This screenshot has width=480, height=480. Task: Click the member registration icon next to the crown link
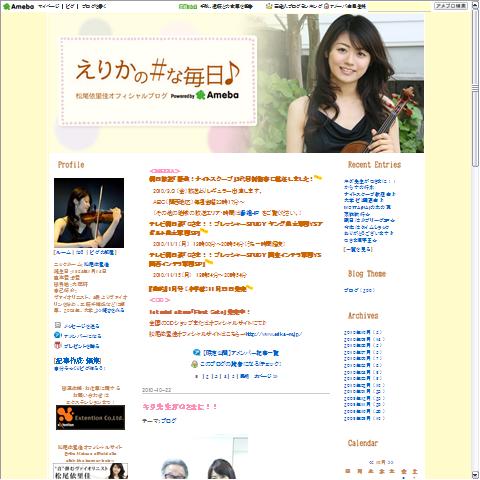[326, 6]
